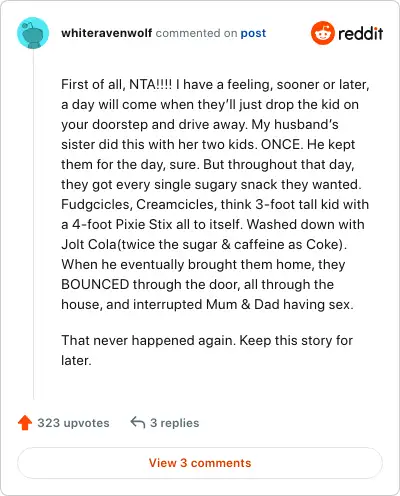Click "Jolt Cola" in the comment text

[x=89, y=244]
